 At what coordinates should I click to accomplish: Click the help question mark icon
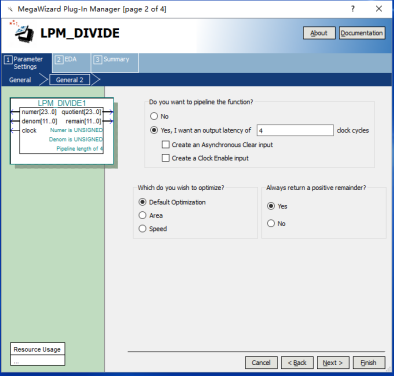pyautogui.click(x=353, y=9)
